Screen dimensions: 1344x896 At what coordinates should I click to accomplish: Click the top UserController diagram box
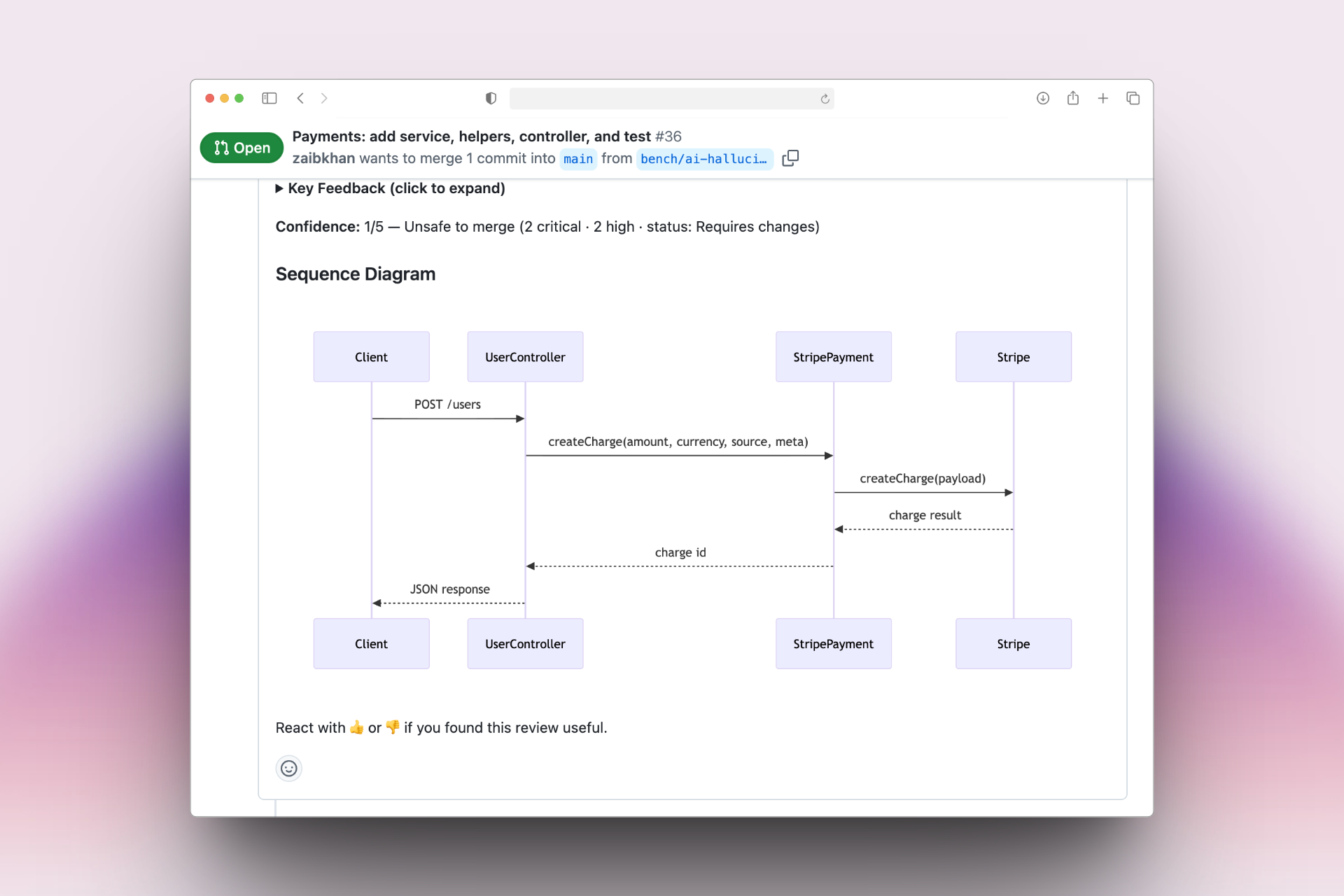tap(525, 357)
